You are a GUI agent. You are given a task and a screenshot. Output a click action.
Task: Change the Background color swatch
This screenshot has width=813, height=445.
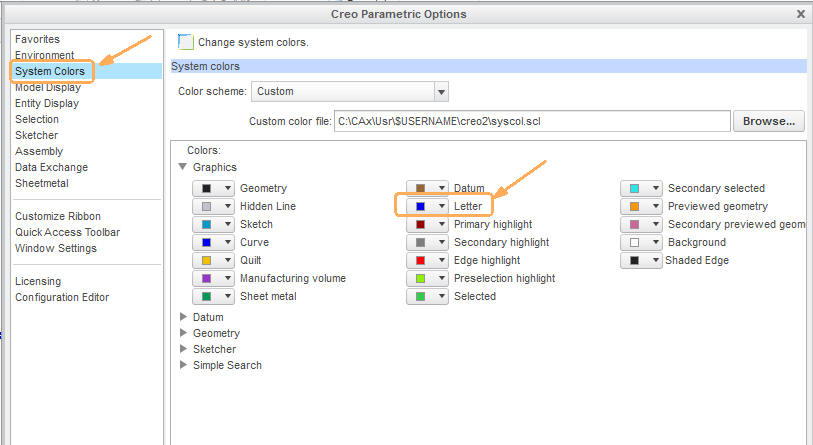641,242
